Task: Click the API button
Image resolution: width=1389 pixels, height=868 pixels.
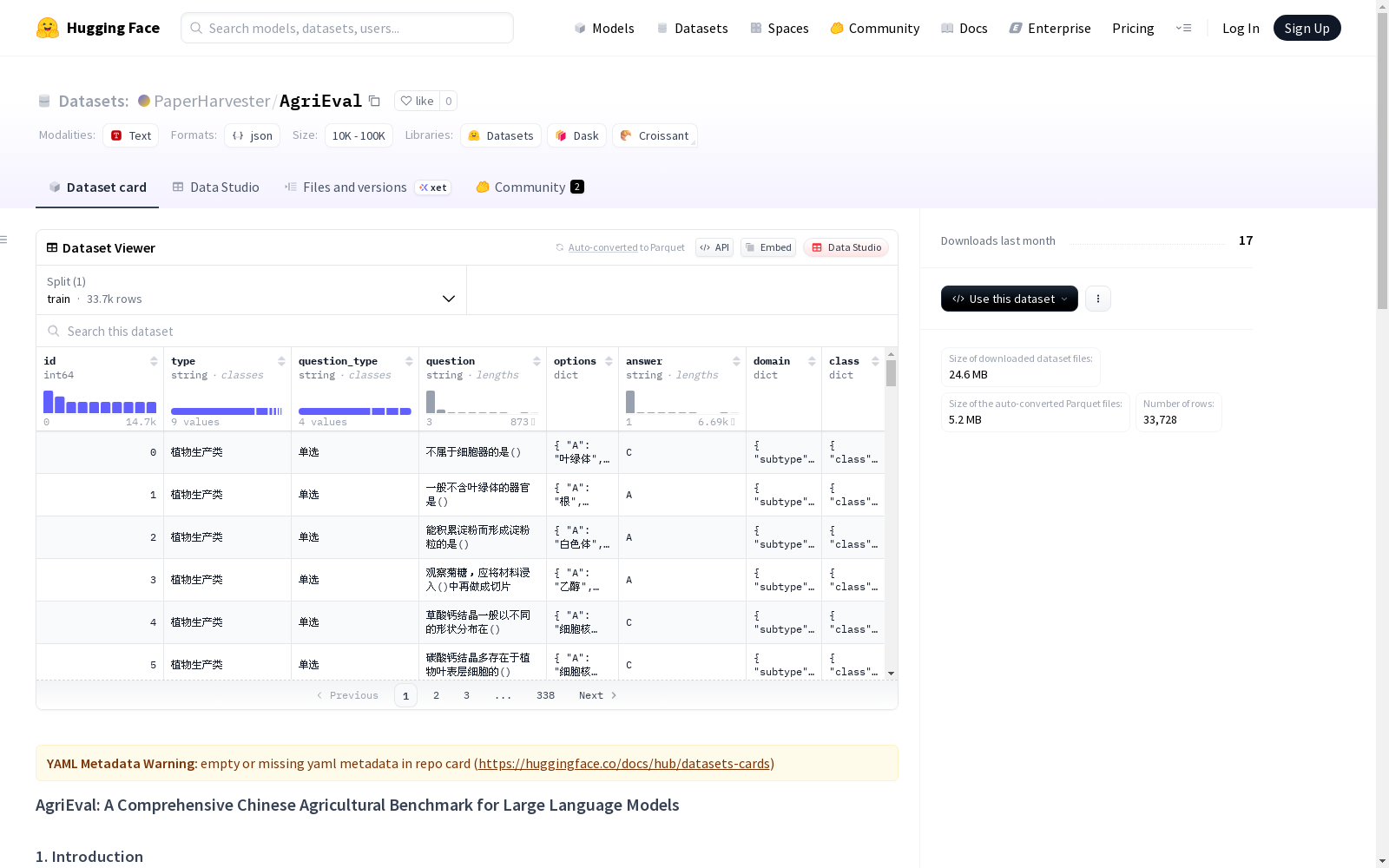Action: click(x=714, y=247)
